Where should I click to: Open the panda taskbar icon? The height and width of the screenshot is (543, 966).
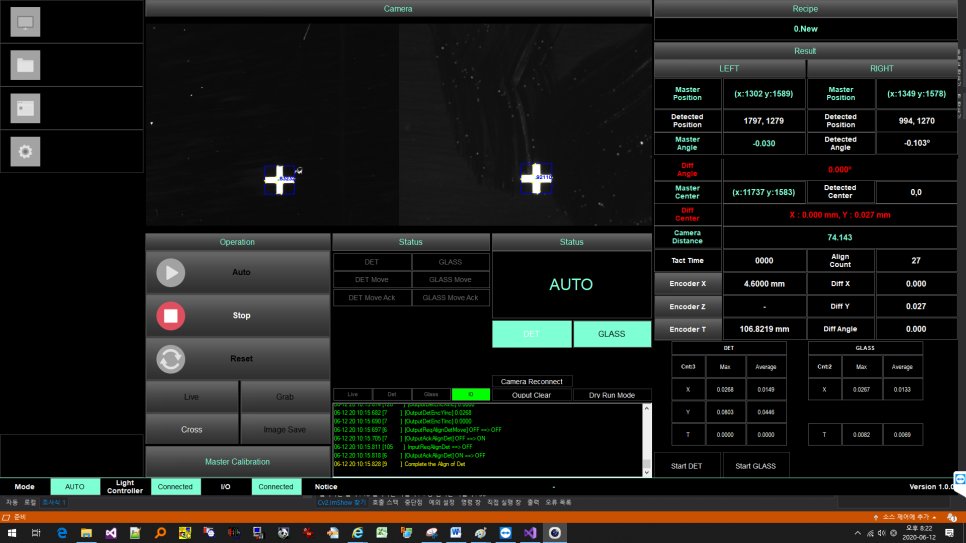pos(283,533)
